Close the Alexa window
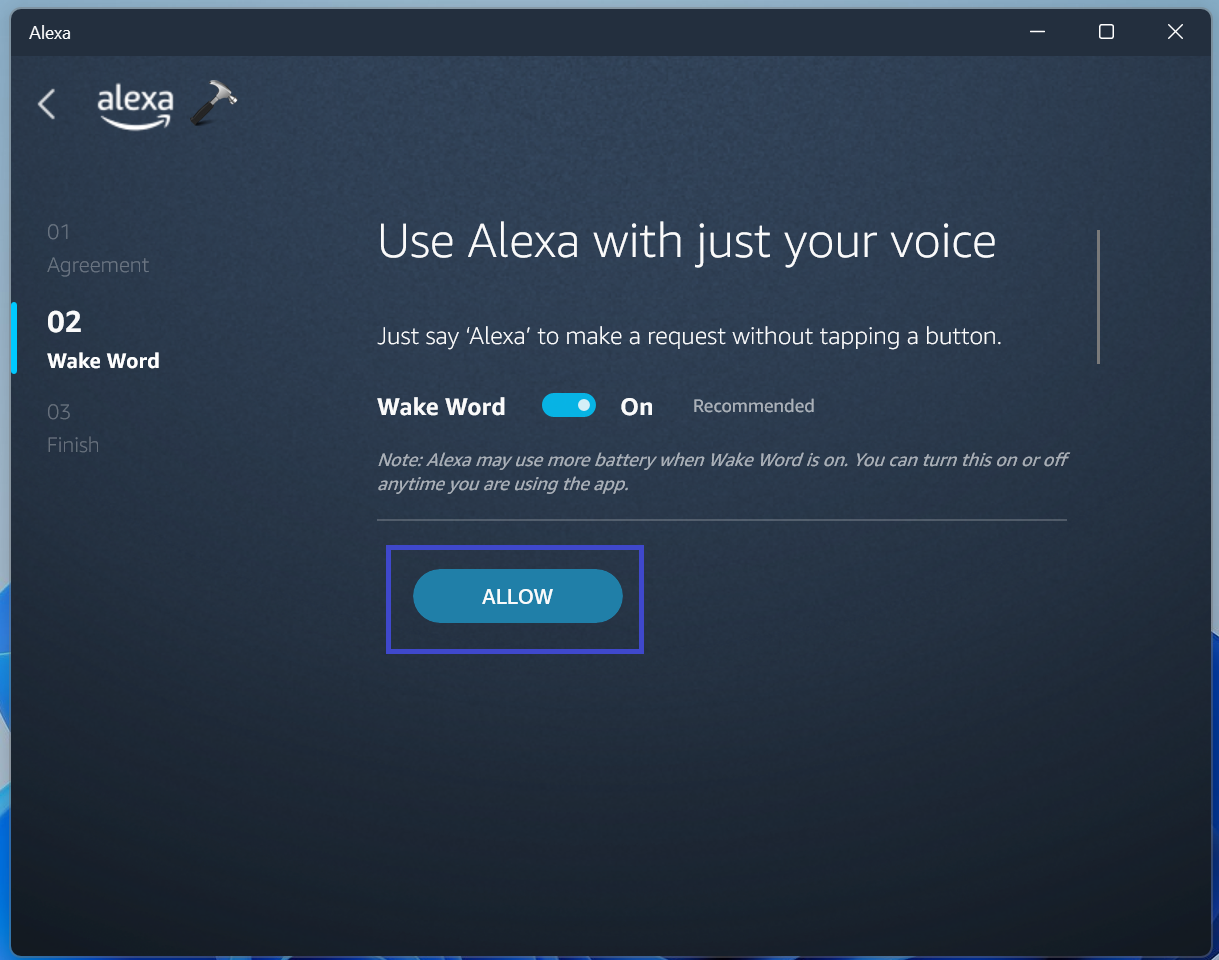 point(1175,32)
